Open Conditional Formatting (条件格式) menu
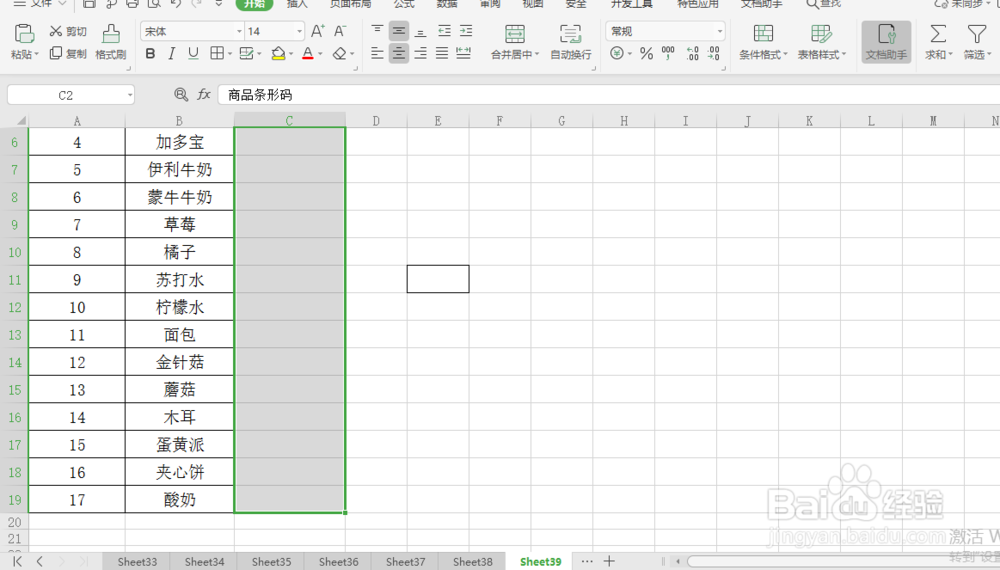 pyautogui.click(x=763, y=42)
